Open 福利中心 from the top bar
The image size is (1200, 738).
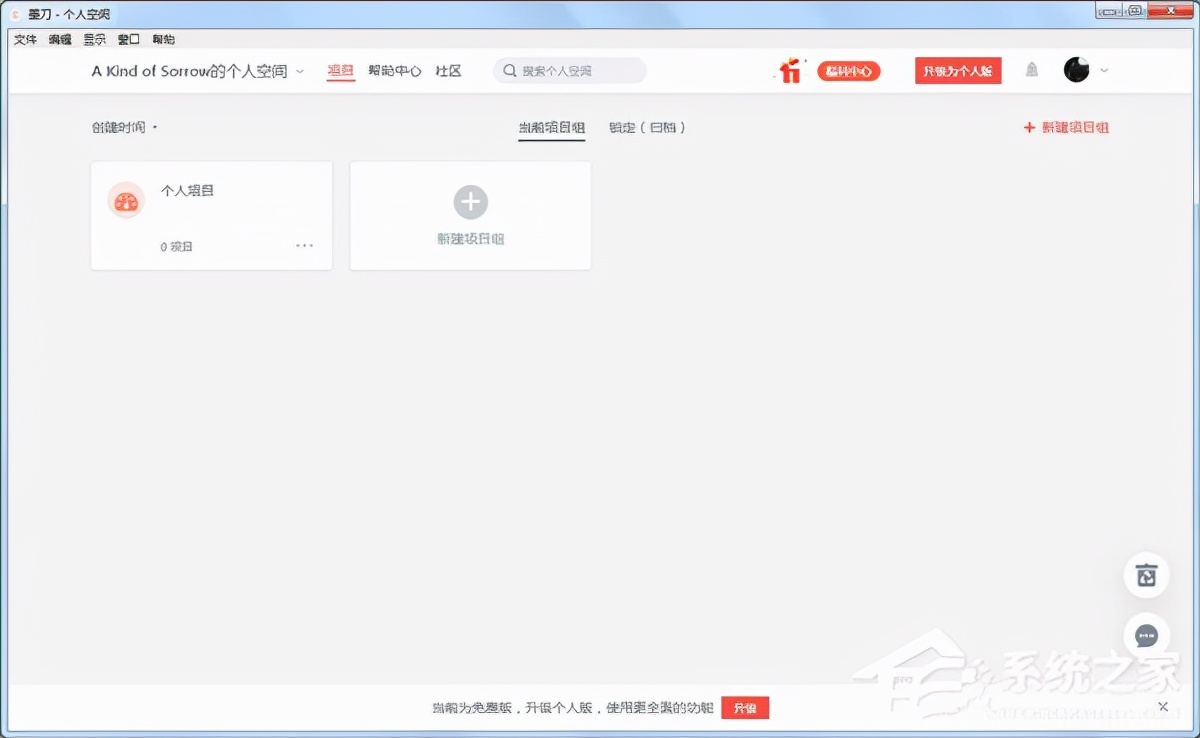849,70
